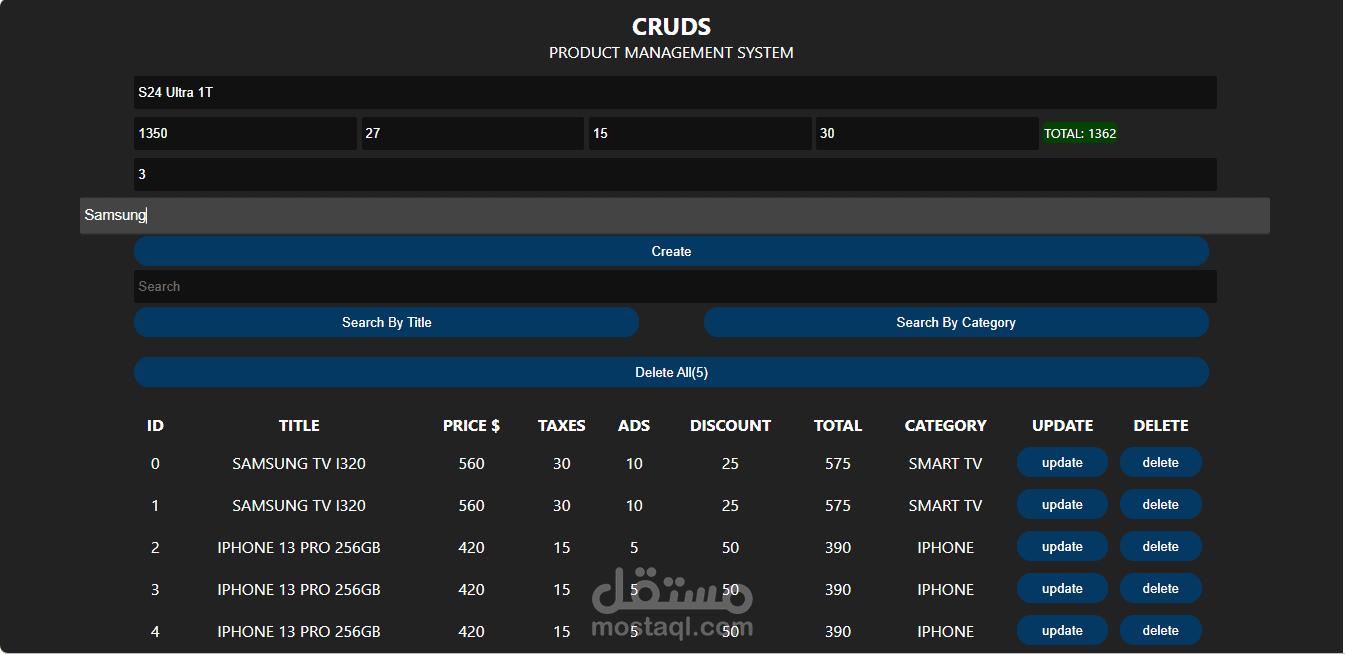Delete the product with ID 1
This screenshot has height=654, width=1345.
1160,504
